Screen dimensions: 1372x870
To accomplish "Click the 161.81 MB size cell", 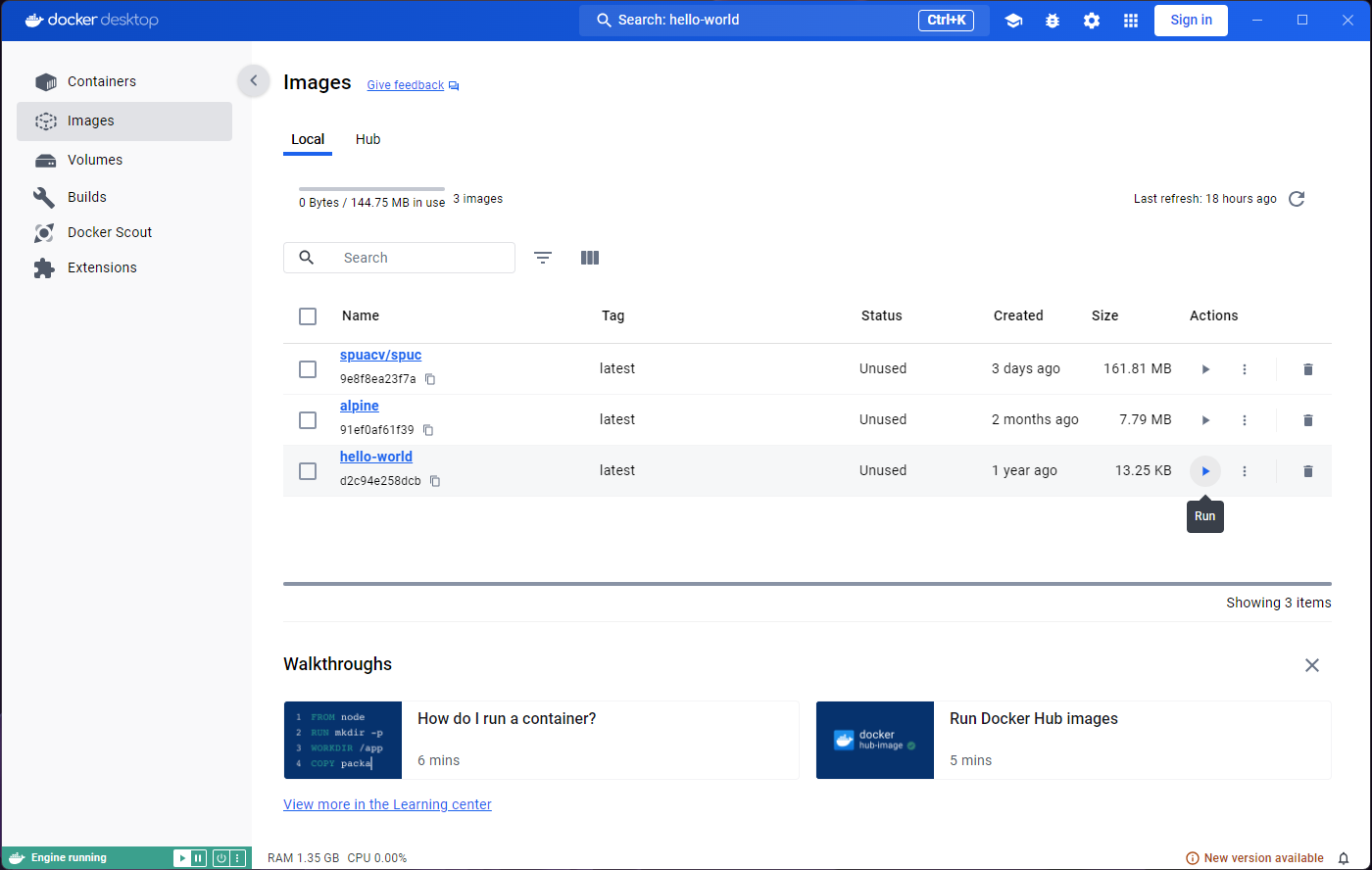I will click(1137, 368).
